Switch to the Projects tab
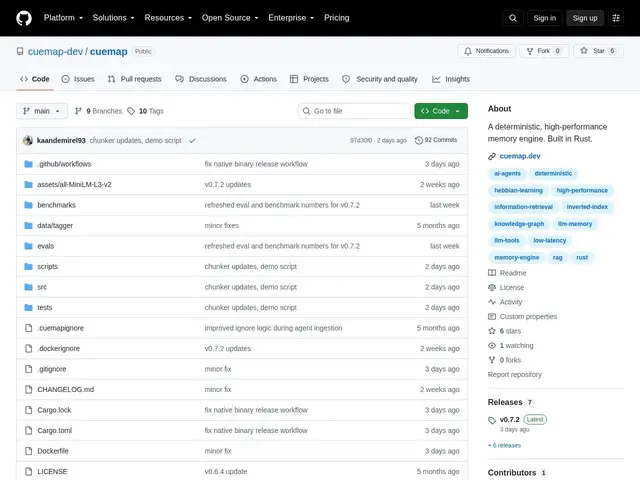Screen dimensions: 640x480 click(309, 79)
